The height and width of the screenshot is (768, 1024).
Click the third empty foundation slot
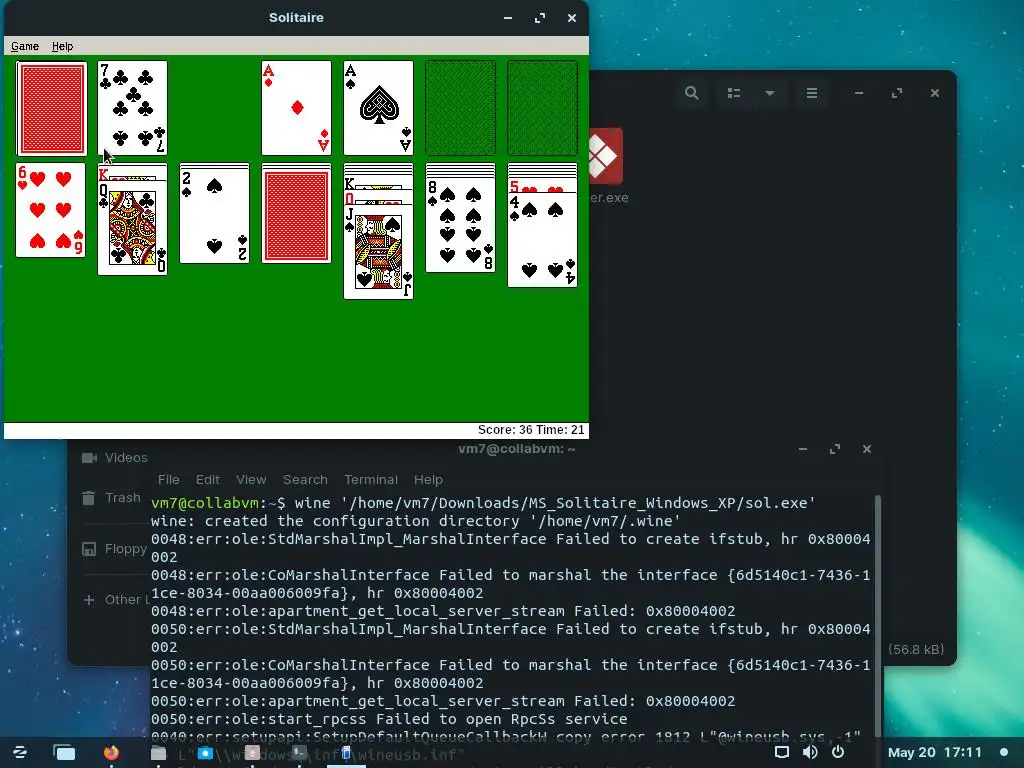click(x=460, y=108)
